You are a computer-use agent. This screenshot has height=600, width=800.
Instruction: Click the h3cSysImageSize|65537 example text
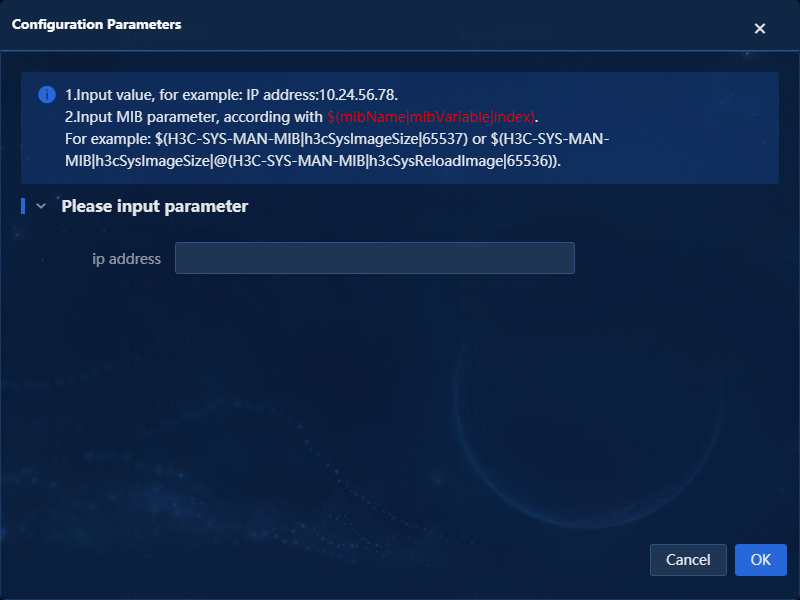point(383,139)
